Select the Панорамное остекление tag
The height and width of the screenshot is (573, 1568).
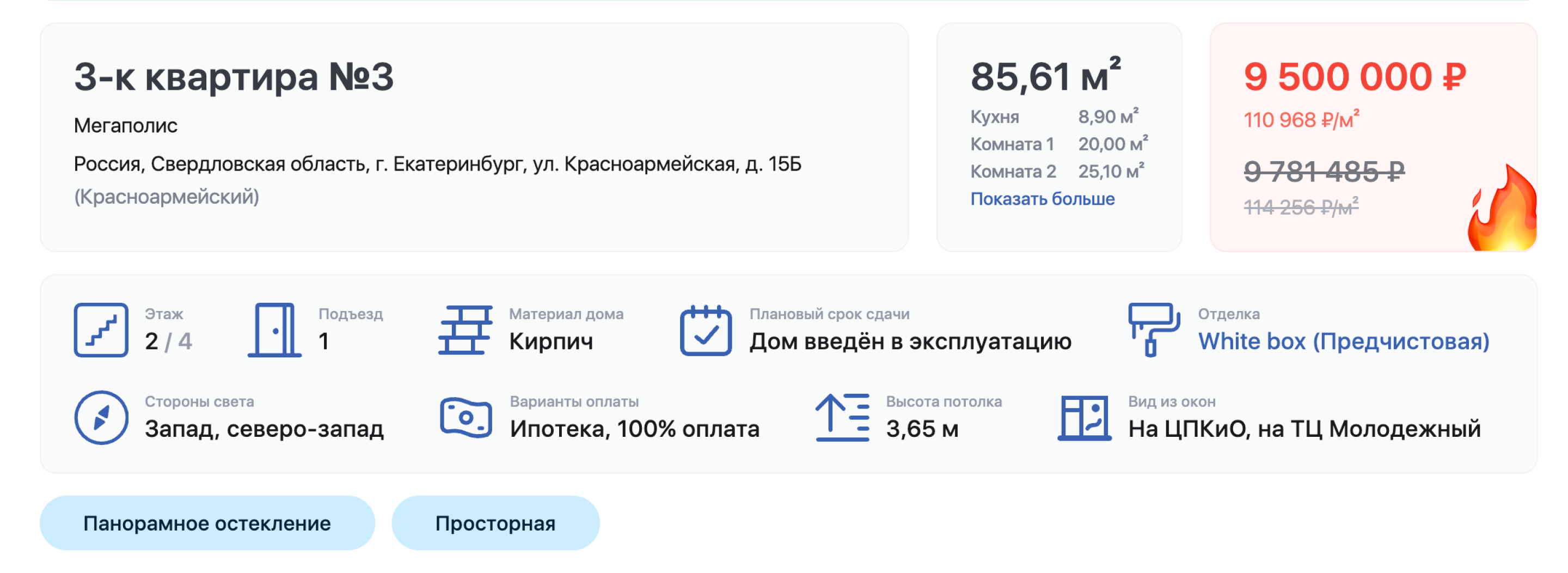click(x=207, y=523)
